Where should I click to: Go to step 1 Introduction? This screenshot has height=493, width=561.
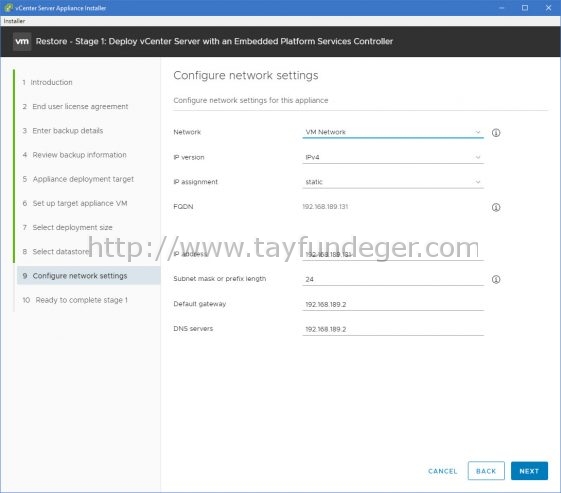point(47,82)
